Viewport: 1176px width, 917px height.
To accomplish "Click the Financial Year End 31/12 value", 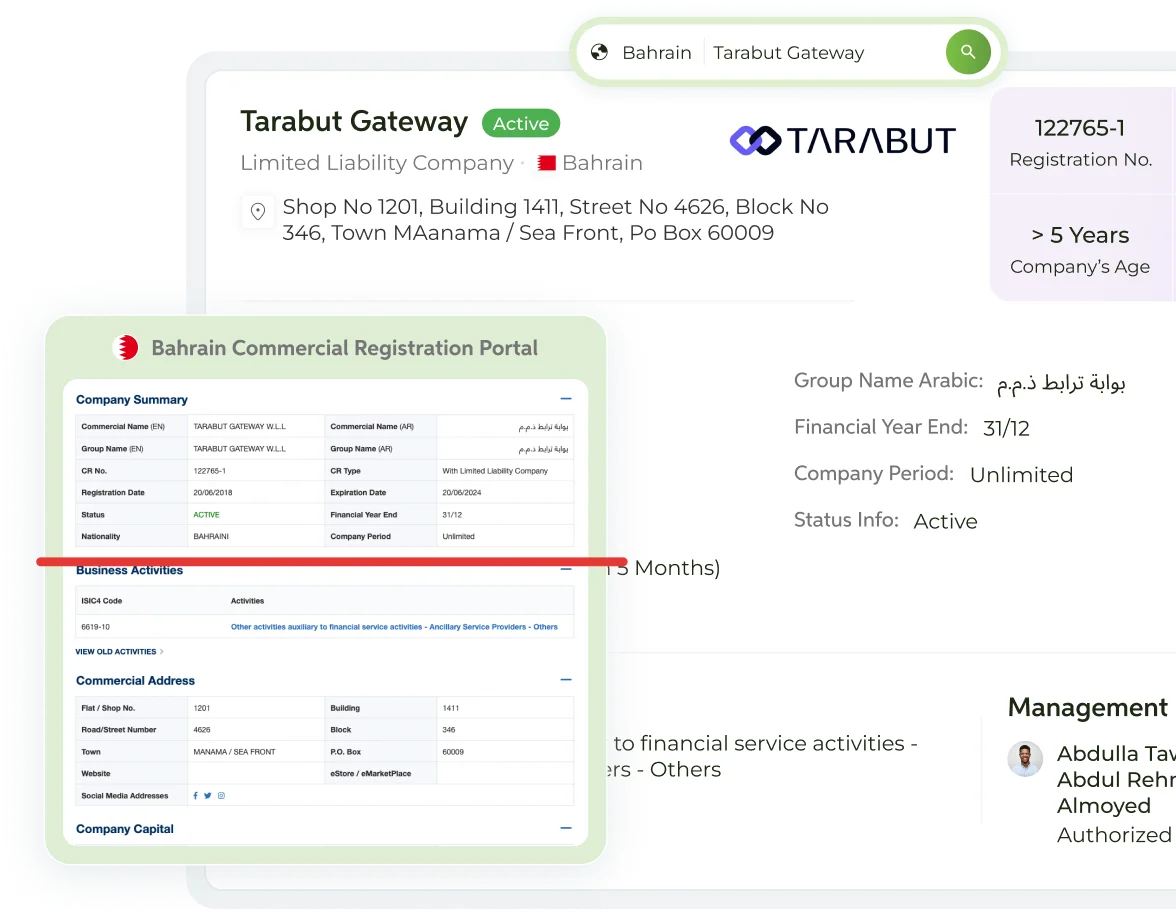I will [x=1006, y=428].
